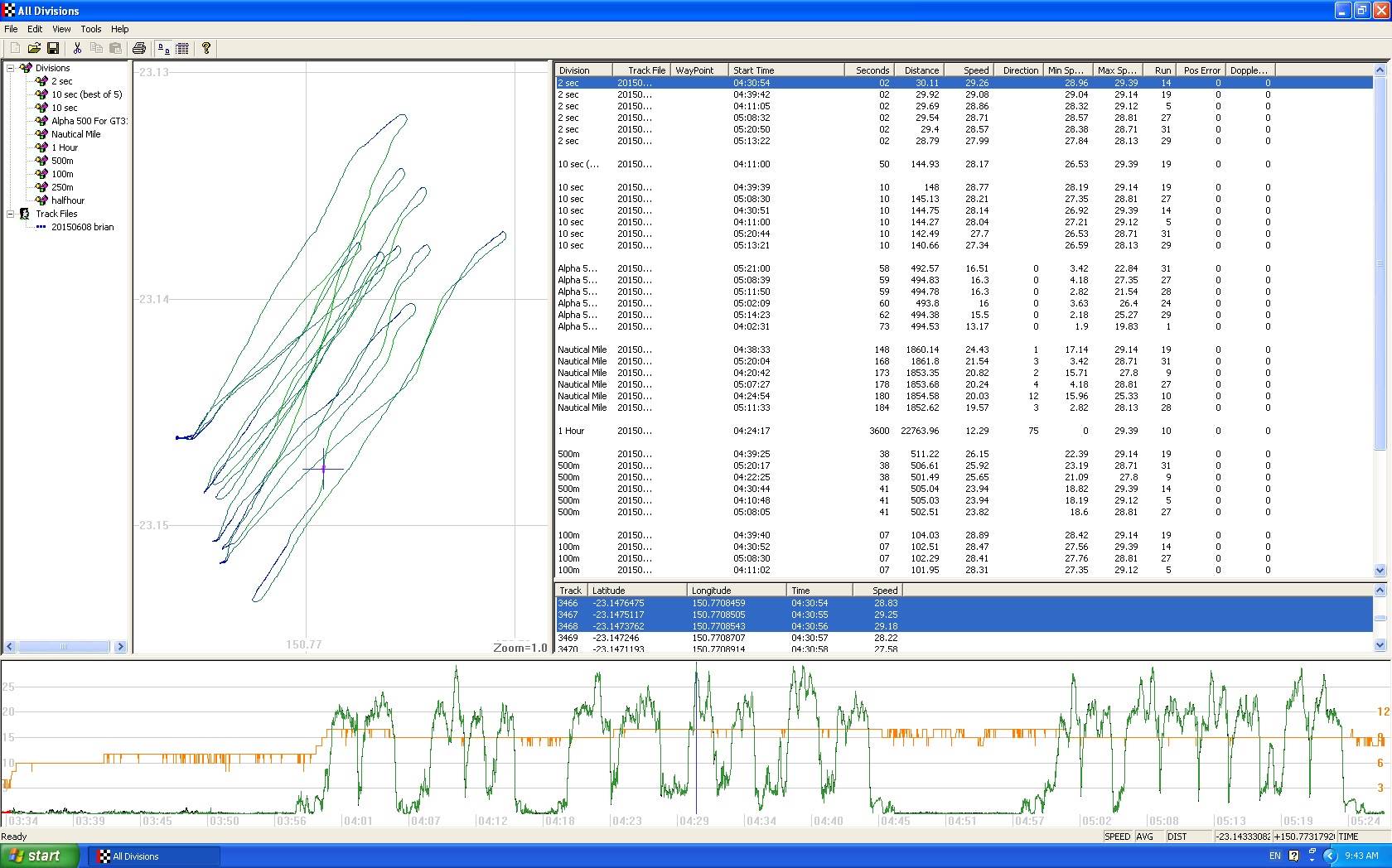Image resolution: width=1392 pixels, height=868 pixels.
Task: Click the Save floppy disk icon
Action: [x=53, y=49]
